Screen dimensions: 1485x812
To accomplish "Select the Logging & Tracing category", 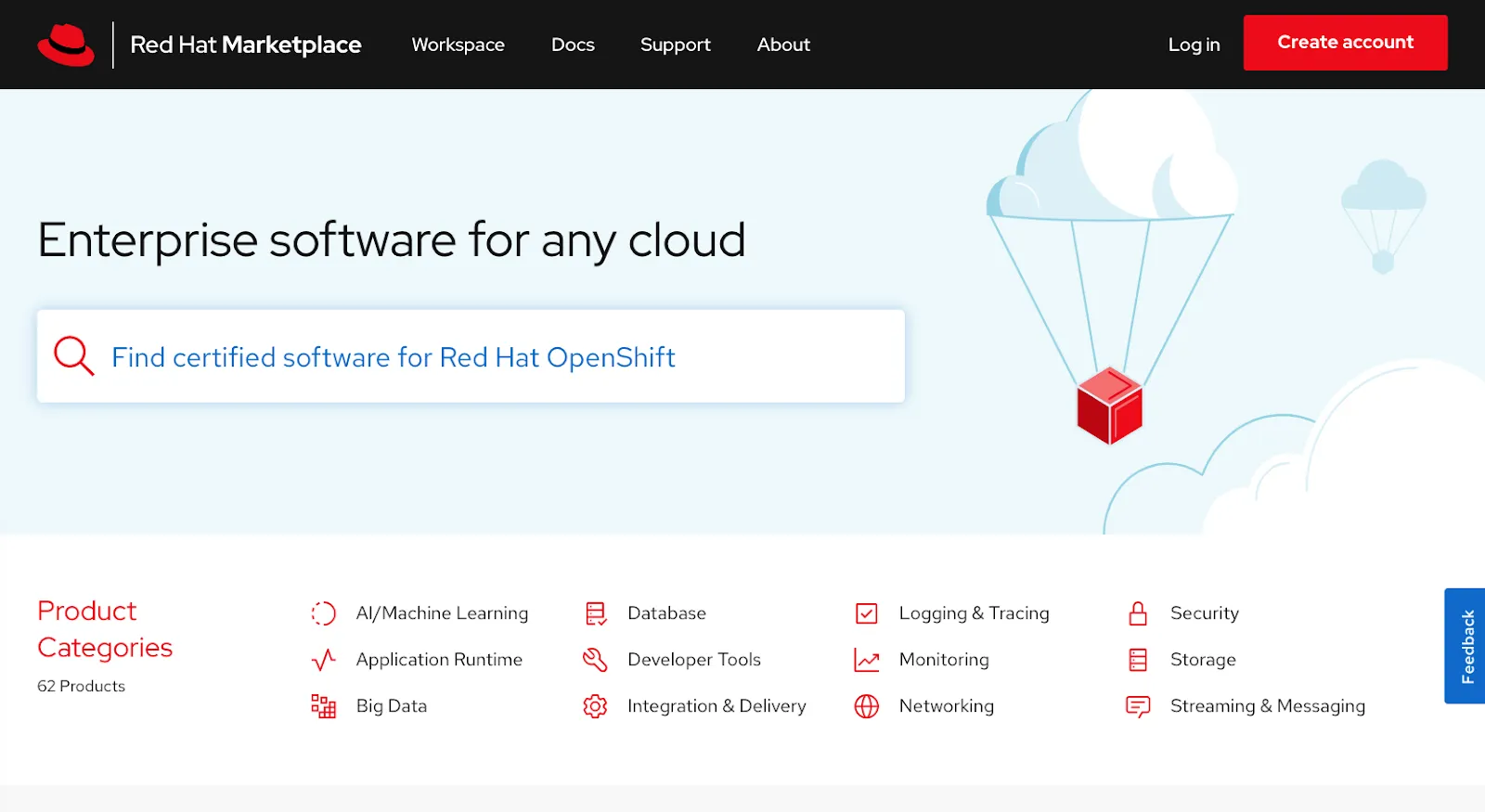I will [974, 613].
